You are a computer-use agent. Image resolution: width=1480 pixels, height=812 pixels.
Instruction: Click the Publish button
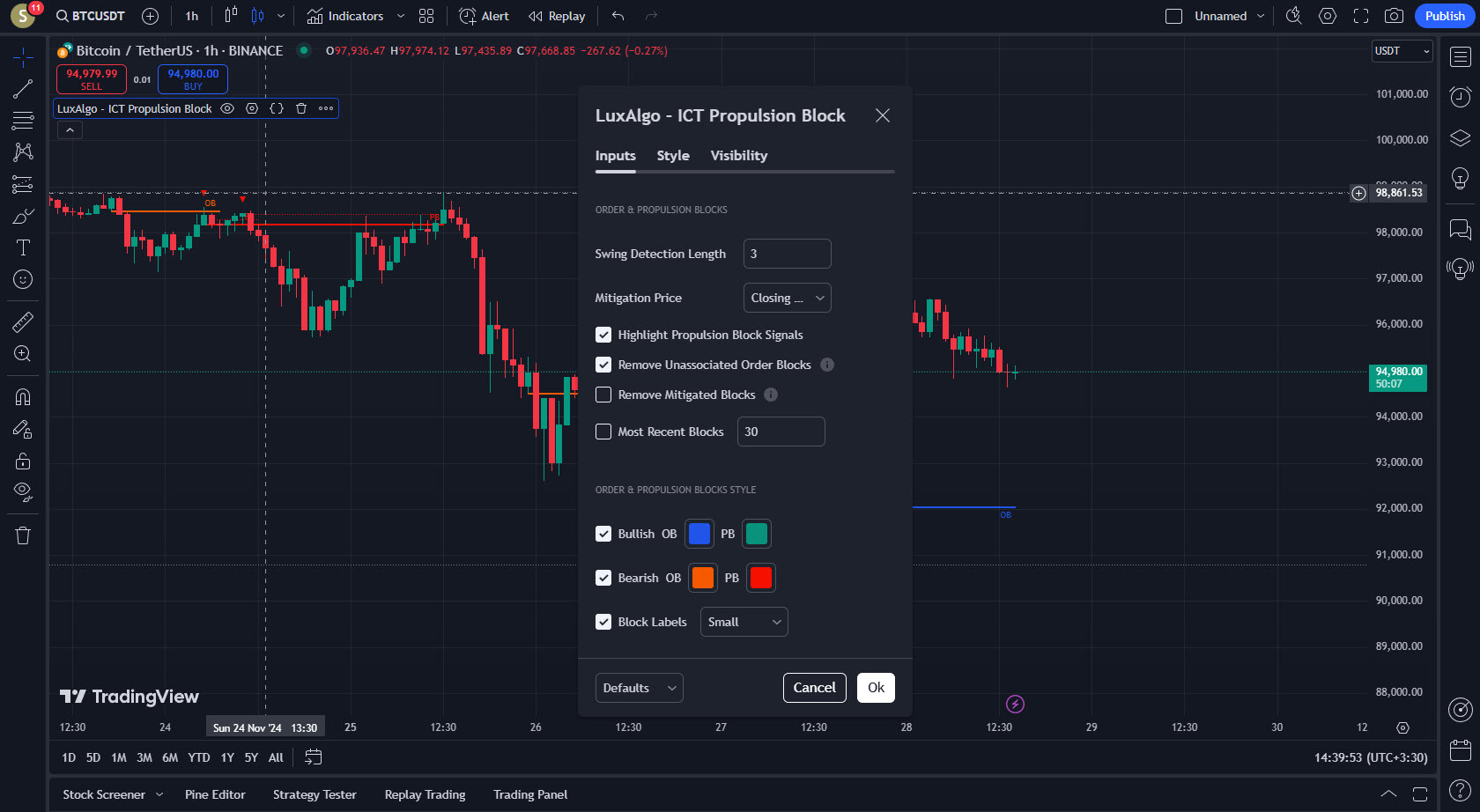click(x=1445, y=16)
